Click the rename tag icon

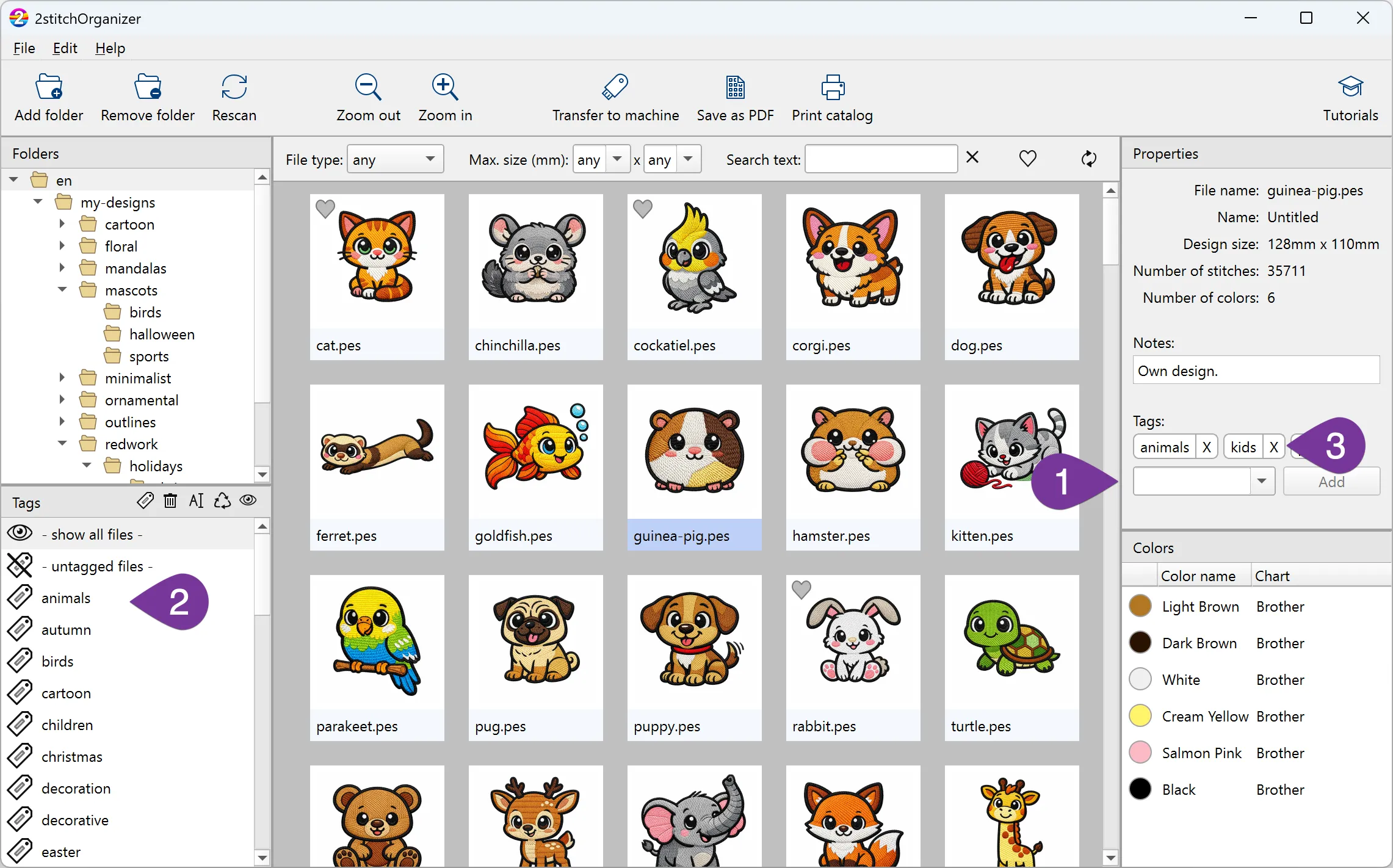pos(196,501)
